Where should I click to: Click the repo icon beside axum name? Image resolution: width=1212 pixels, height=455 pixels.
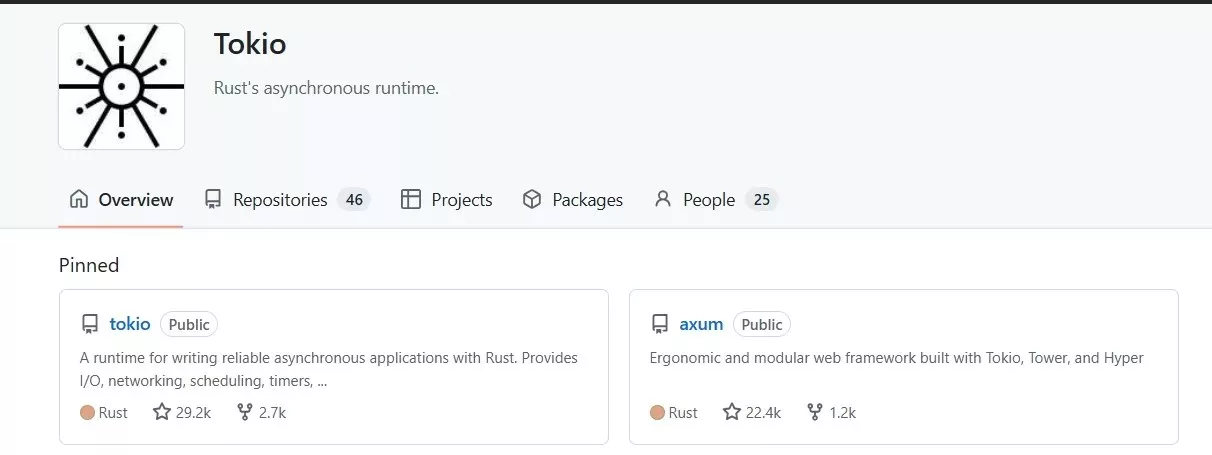coord(660,324)
